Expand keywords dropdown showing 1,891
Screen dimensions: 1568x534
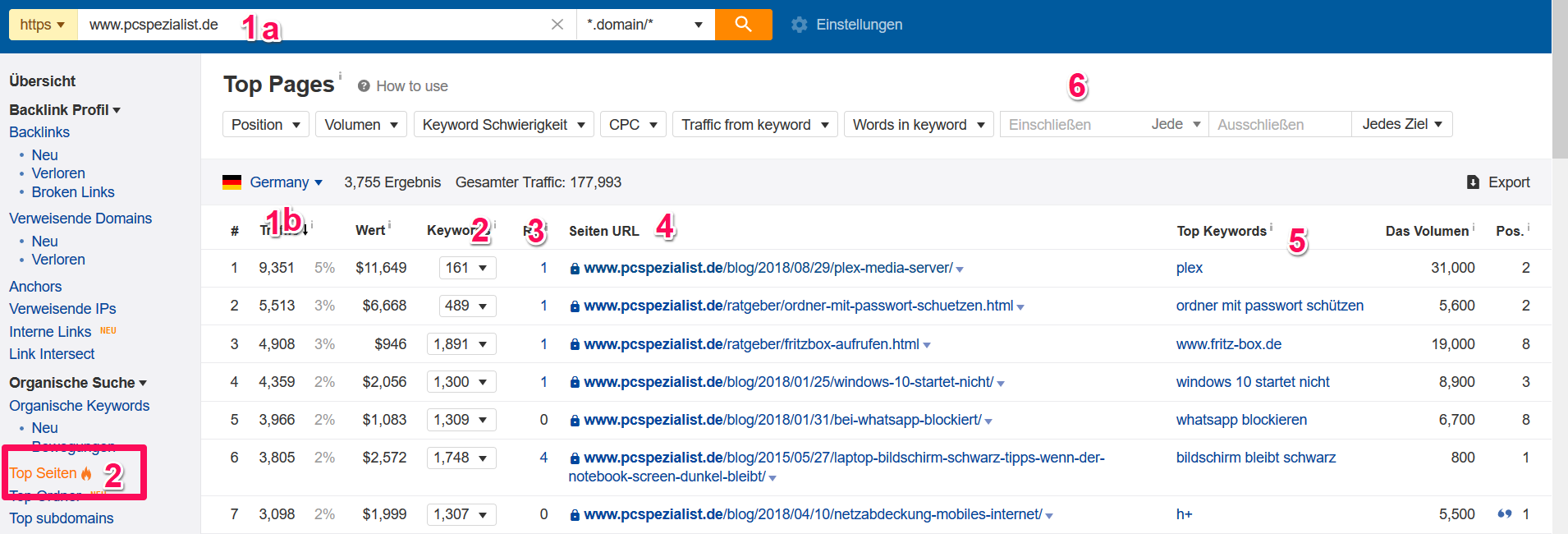point(461,344)
